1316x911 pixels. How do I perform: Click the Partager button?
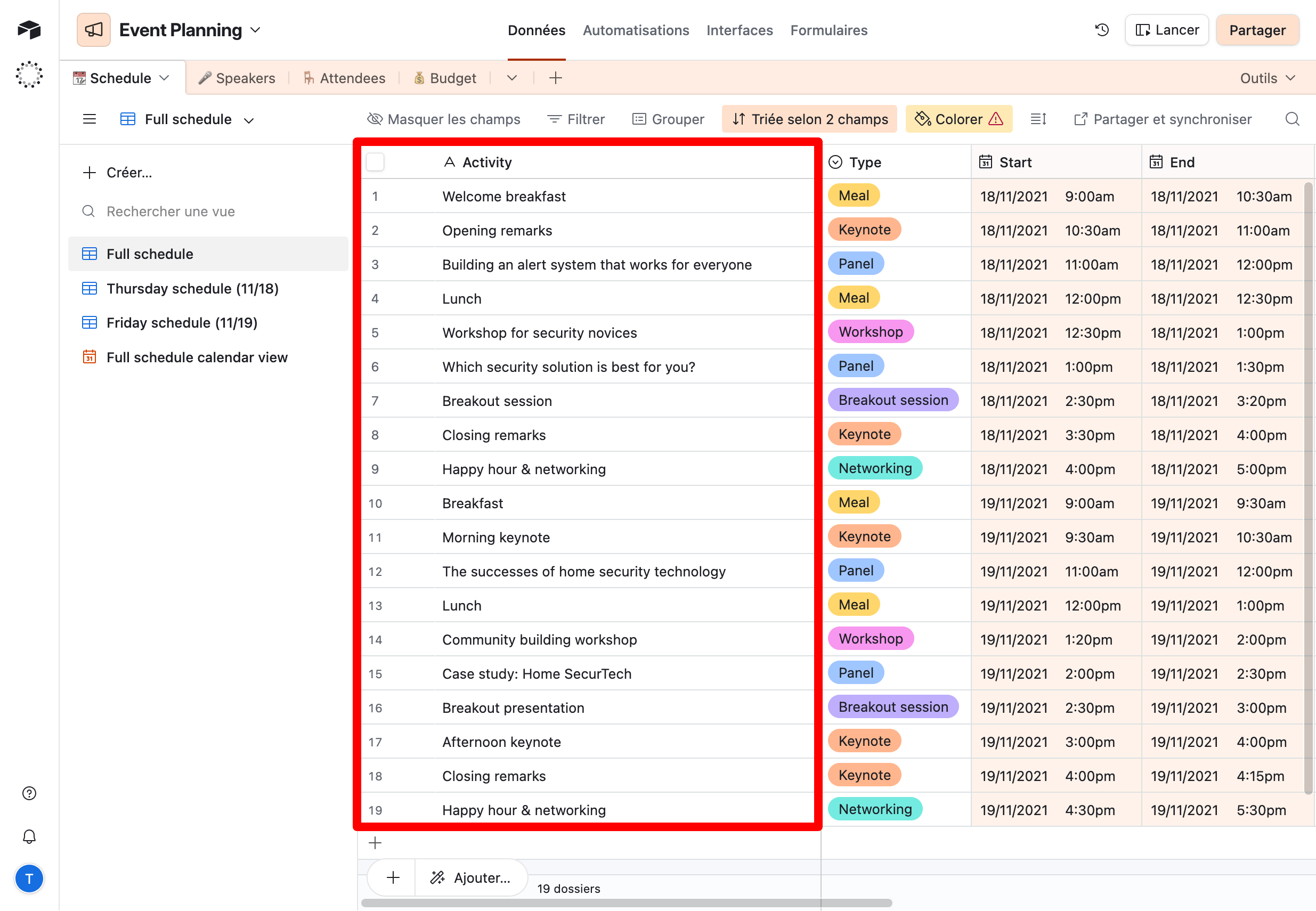coord(1257,30)
